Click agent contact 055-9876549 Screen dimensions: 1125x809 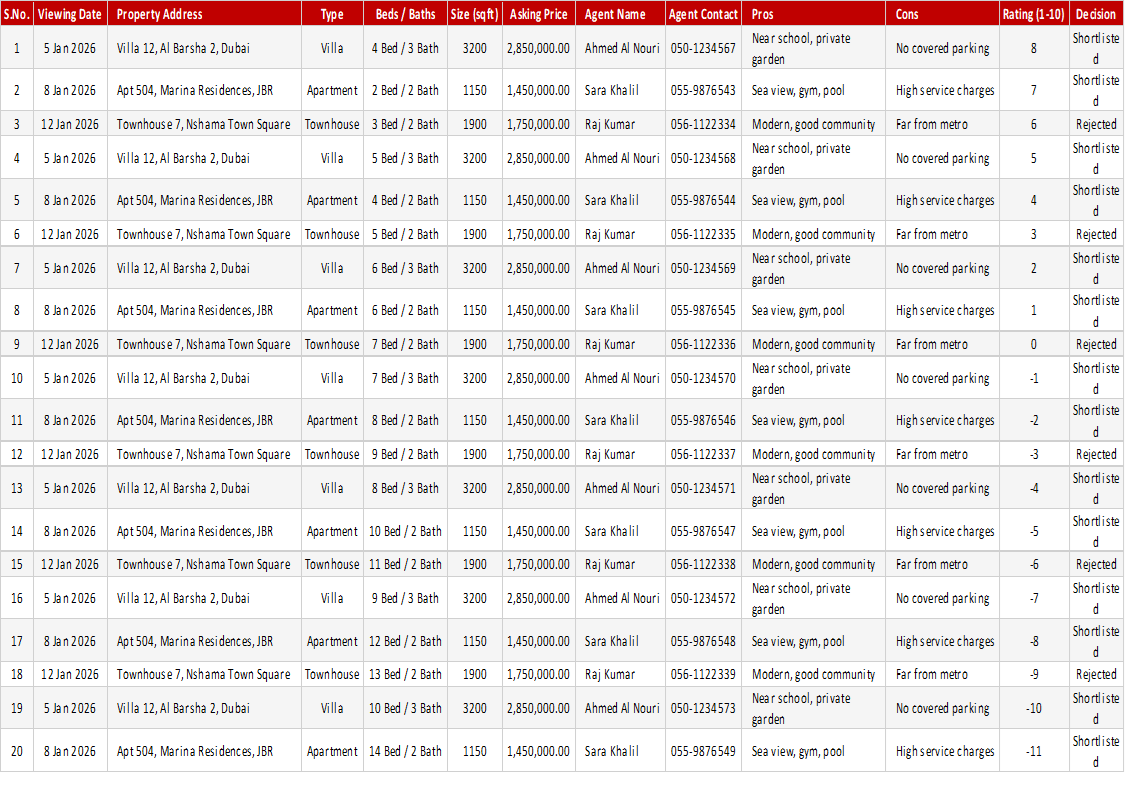pos(703,751)
